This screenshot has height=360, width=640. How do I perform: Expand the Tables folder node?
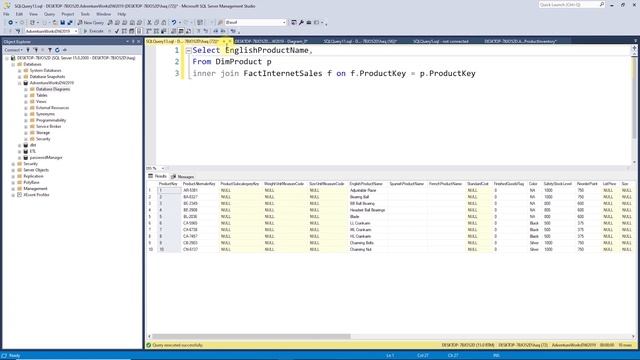click(26, 96)
